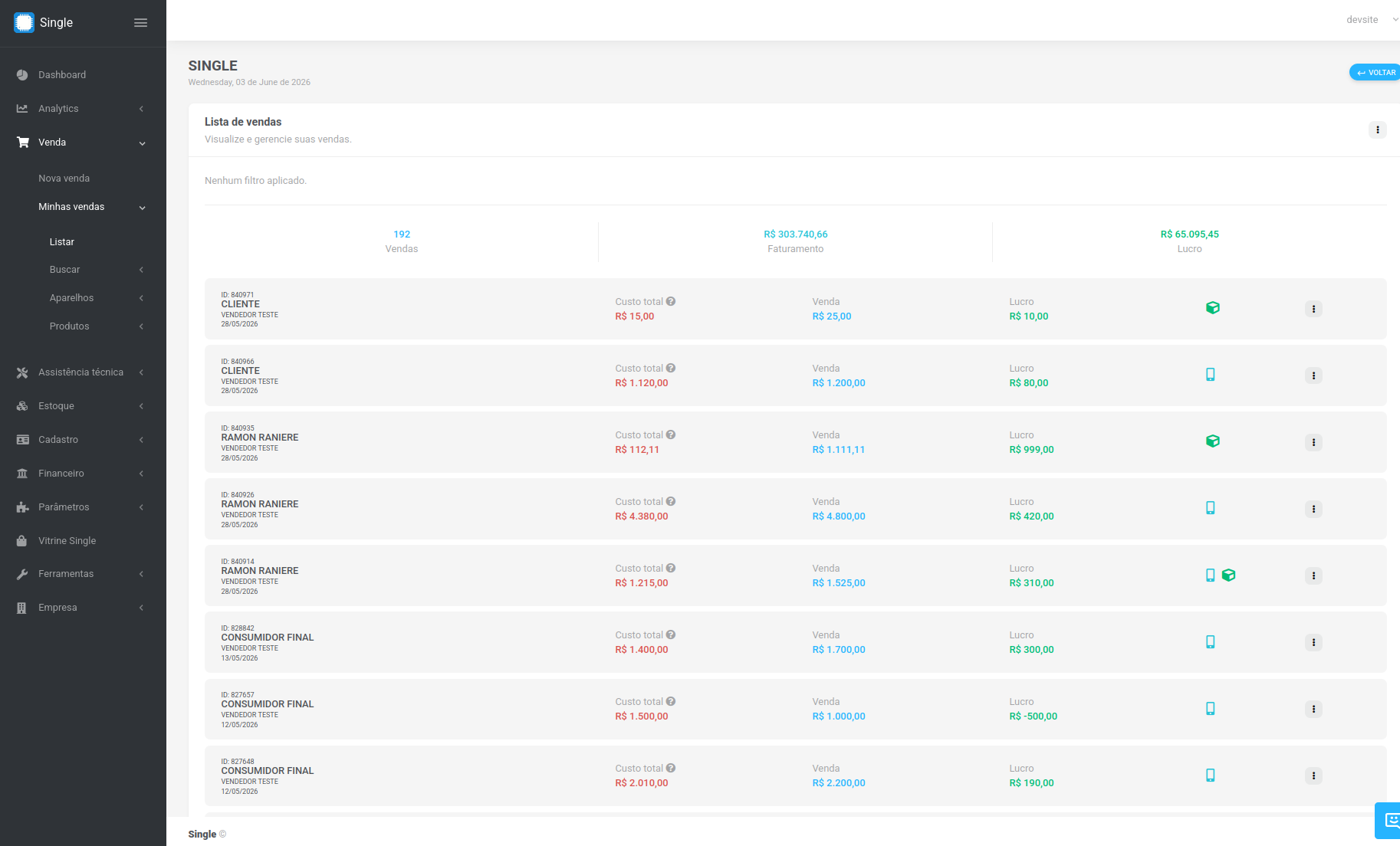
Task: Click the Vitrine Single bag icon
Action: pos(21,540)
